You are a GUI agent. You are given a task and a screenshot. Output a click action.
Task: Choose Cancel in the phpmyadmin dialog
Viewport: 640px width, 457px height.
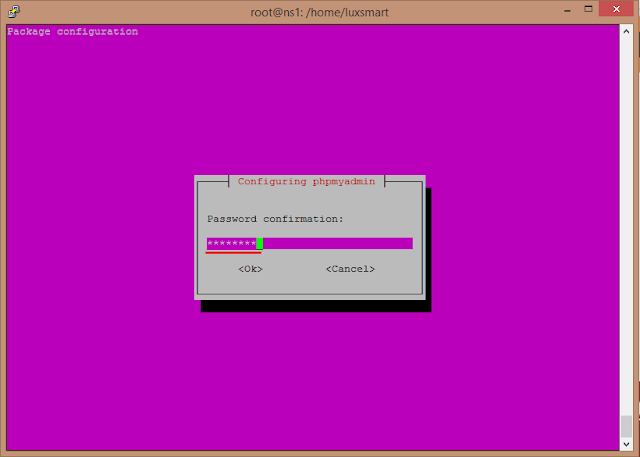pos(350,269)
